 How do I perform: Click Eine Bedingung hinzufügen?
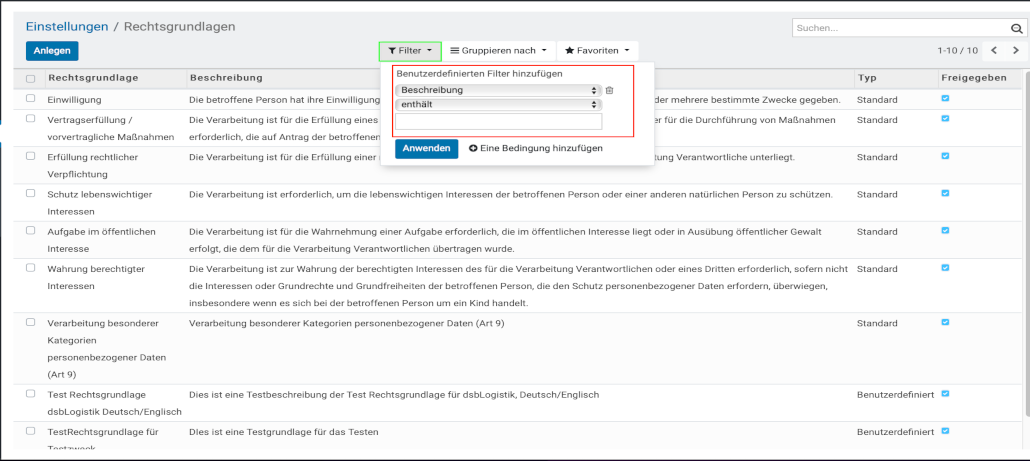pyautogui.click(x=536, y=148)
